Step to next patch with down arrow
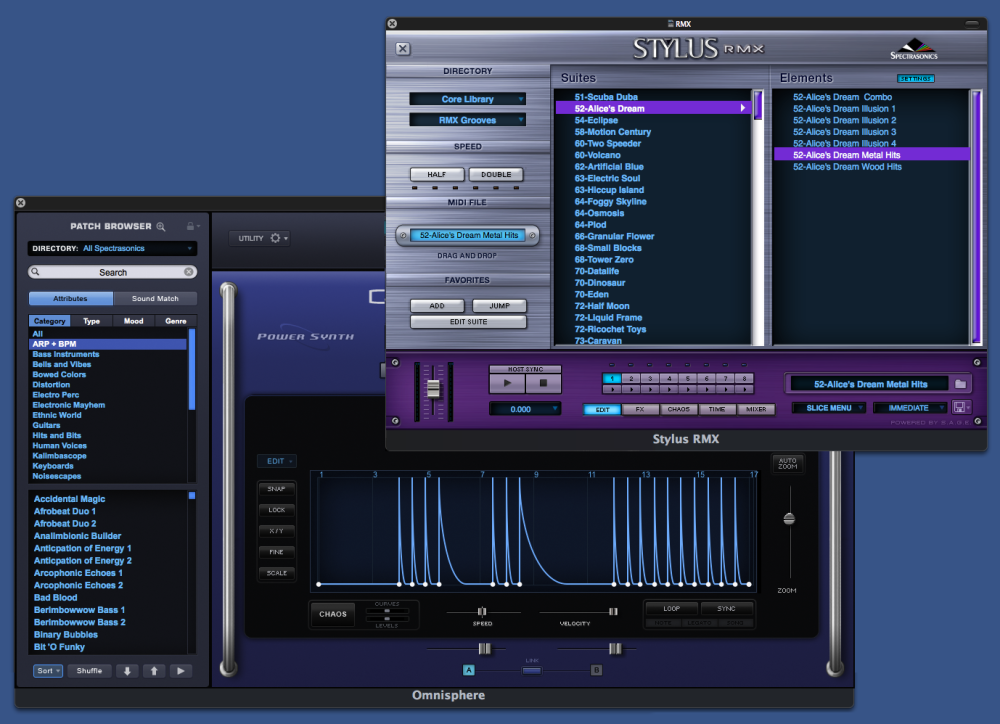 127,670
